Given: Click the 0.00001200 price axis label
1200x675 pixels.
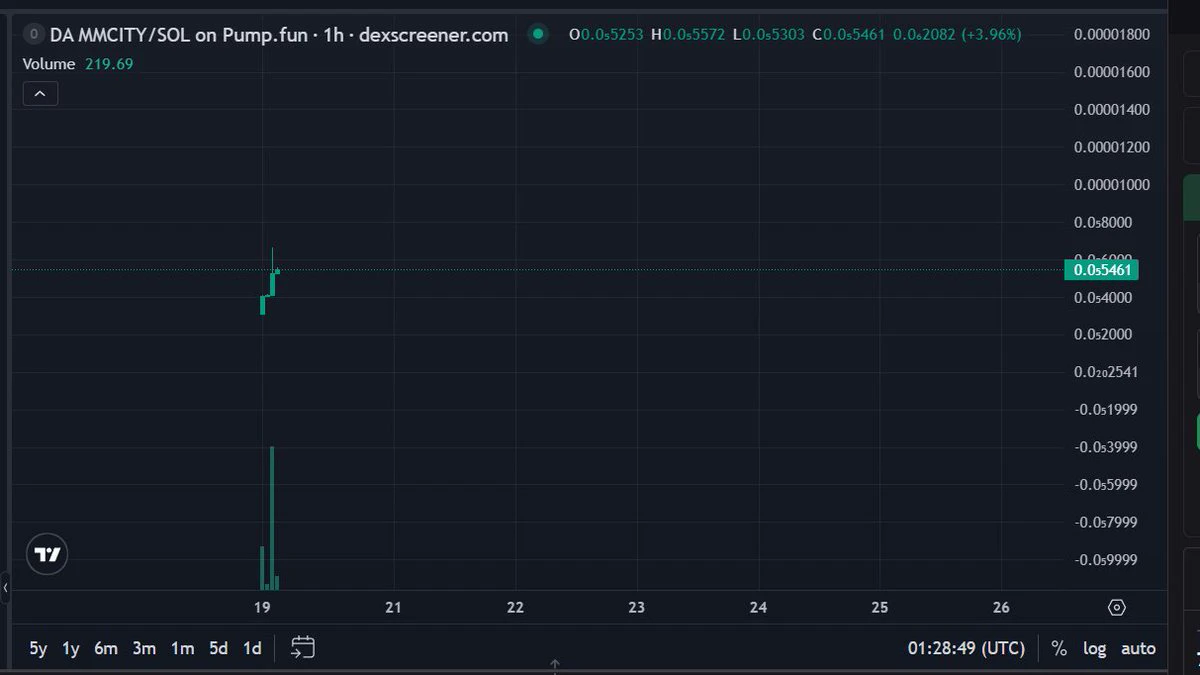Looking at the screenshot, I should pyautogui.click(x=1112, y=147).
